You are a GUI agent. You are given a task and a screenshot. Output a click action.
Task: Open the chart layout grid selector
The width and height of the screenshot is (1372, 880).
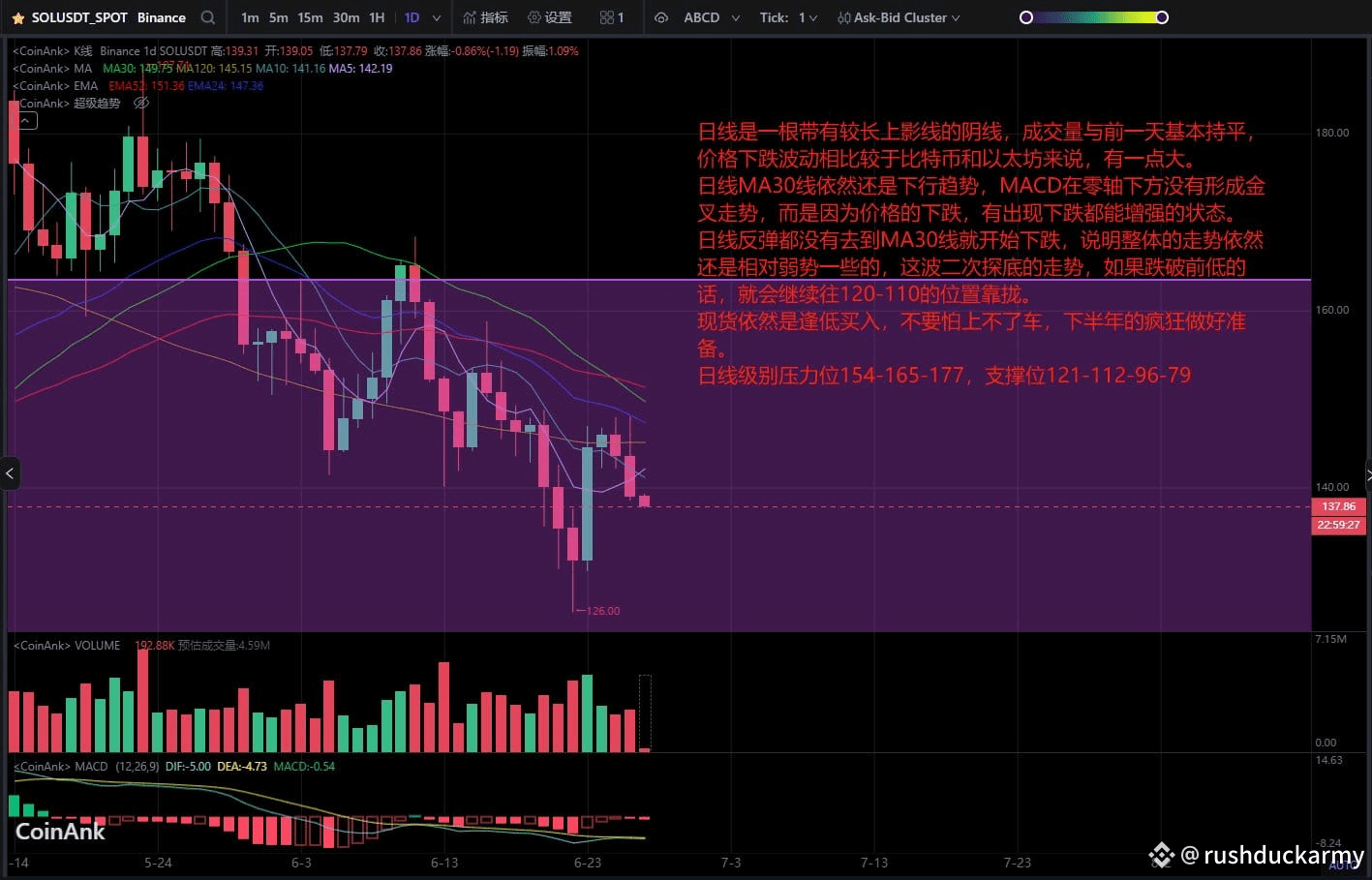point(612,17)
